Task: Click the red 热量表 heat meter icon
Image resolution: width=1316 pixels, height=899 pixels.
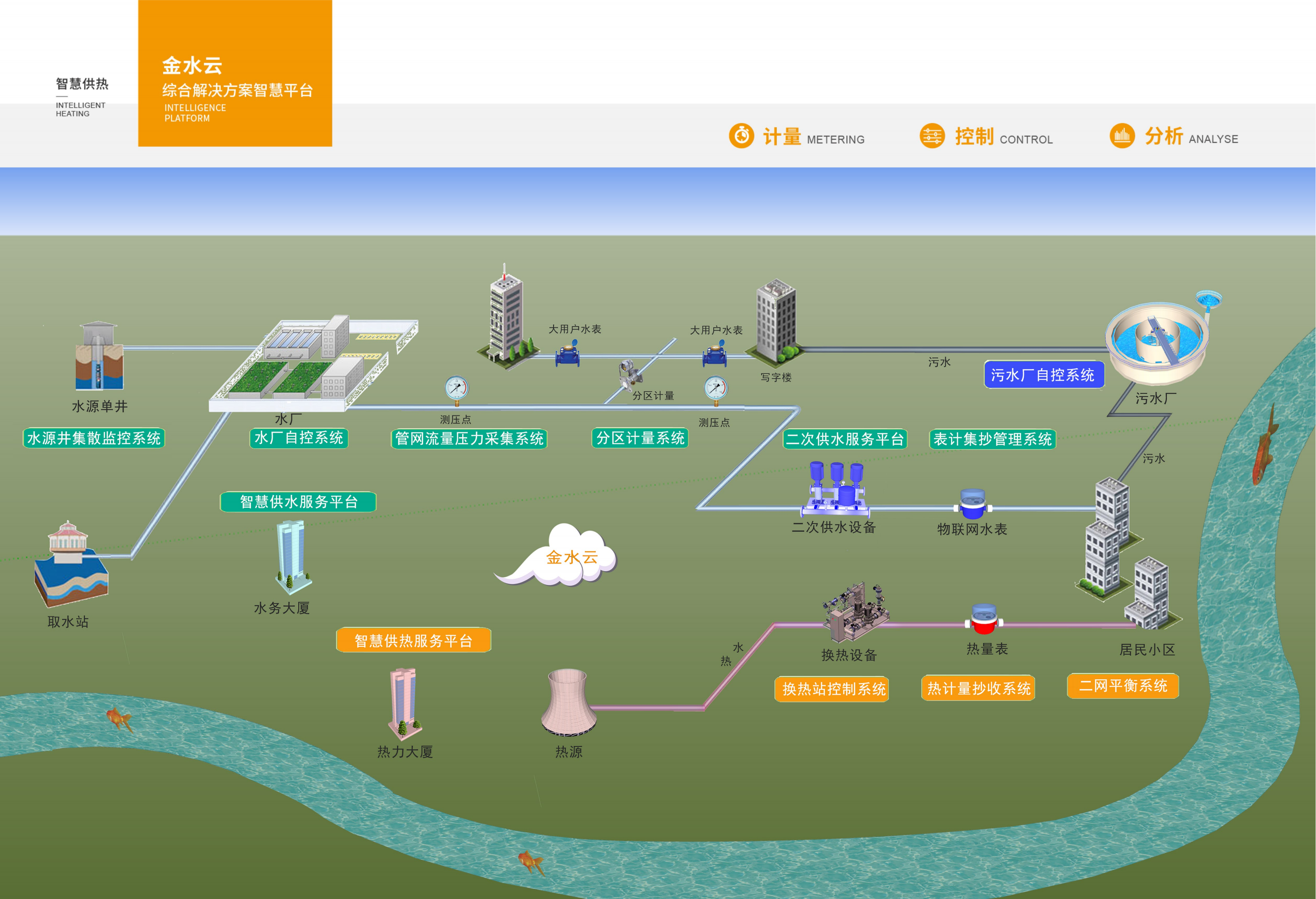Action: click(984, 619)
